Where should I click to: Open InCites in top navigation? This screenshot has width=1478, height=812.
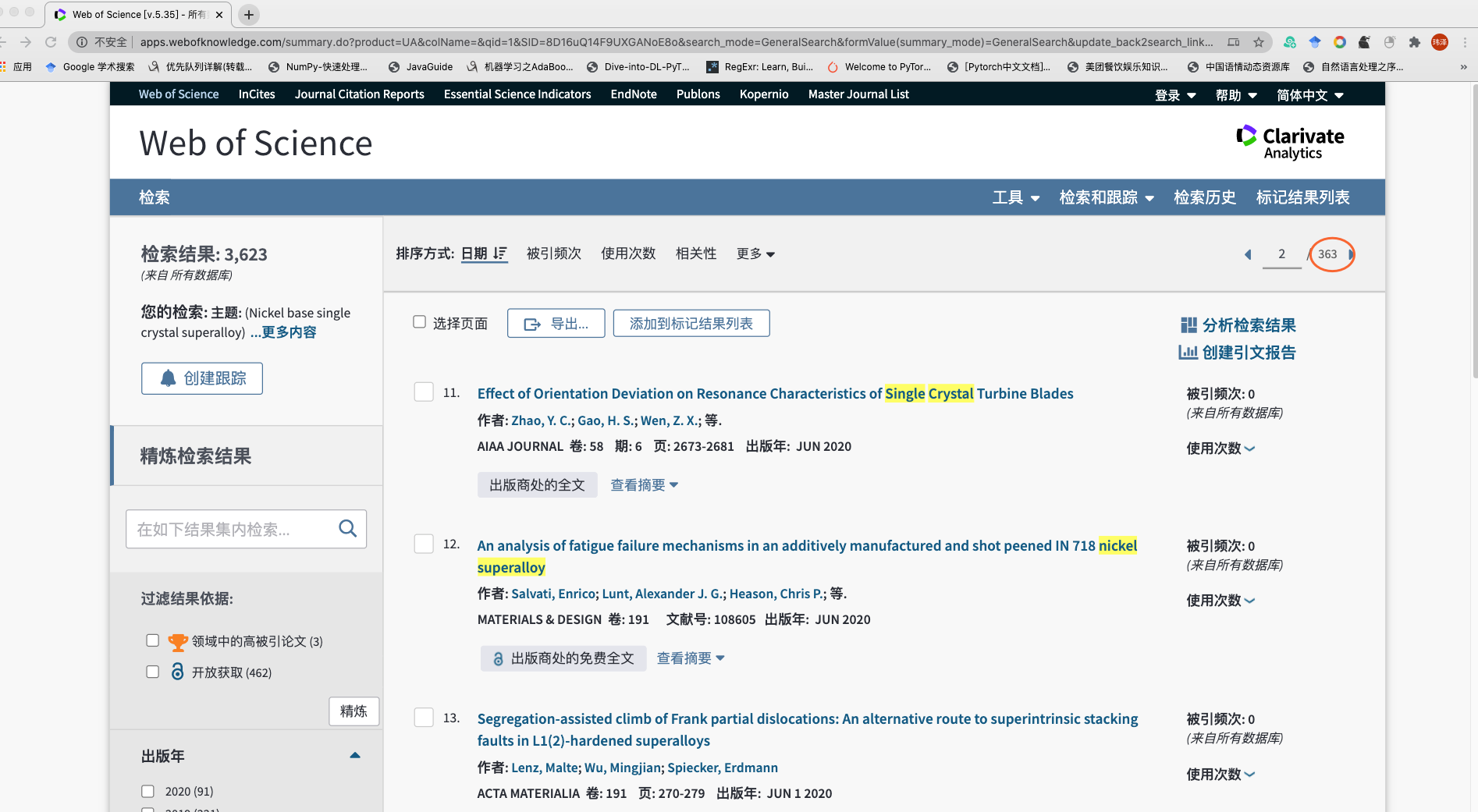[x=257, y=94]
